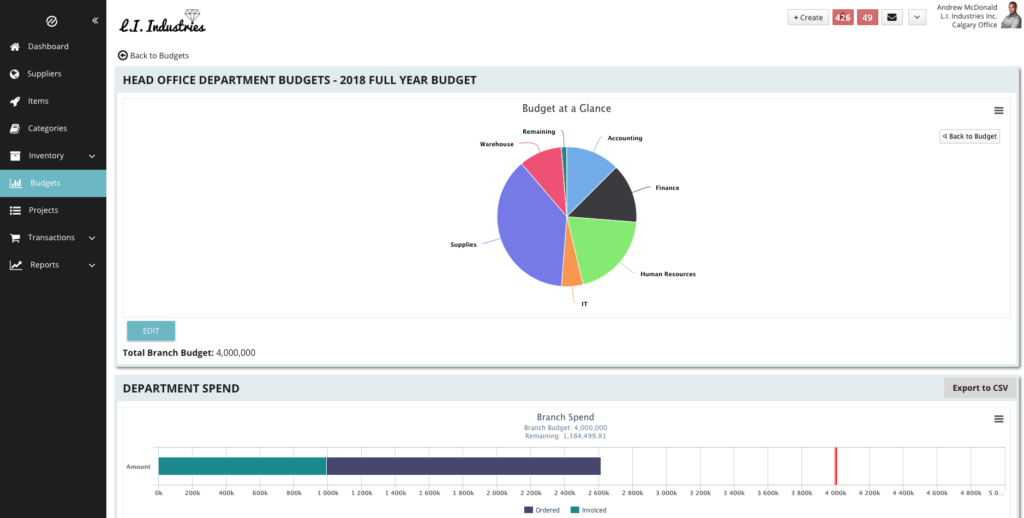Viewport: 1024px width, 518px height.
Task: Click Andrew McDonald's profile avatar
Action: click(1010, 15)
